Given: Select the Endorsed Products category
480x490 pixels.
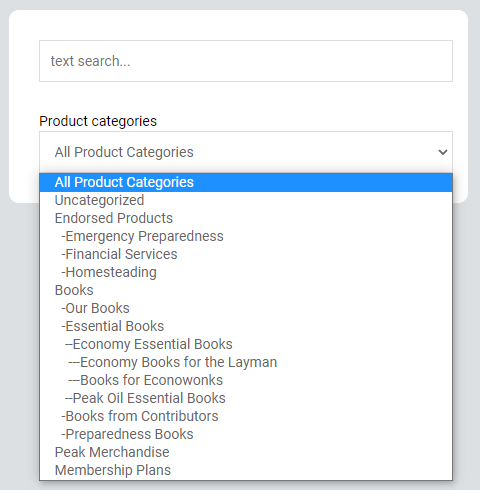Looking at the screenshot, I should pyautogui.click(x=246, y=218).
